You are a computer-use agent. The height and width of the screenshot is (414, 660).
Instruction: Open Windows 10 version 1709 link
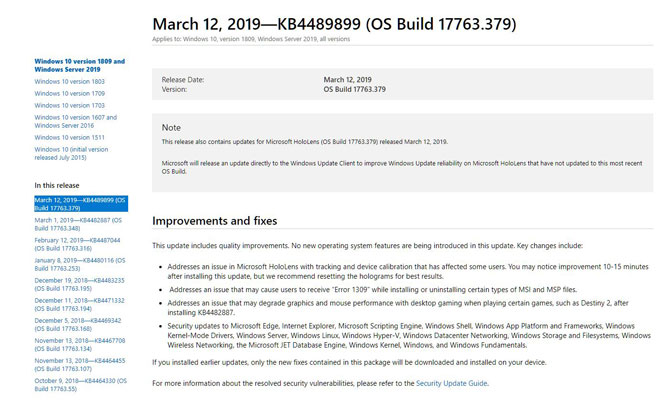pyautogui.click(x=69, y=93)
